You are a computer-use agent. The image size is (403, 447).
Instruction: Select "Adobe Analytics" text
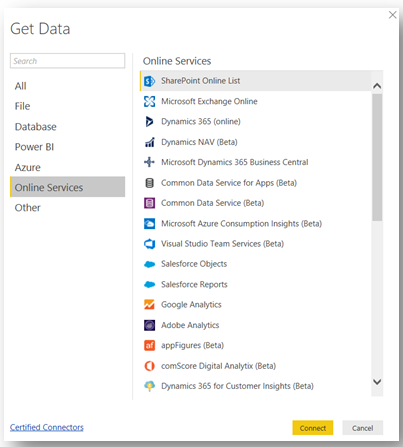coord(190,325)
